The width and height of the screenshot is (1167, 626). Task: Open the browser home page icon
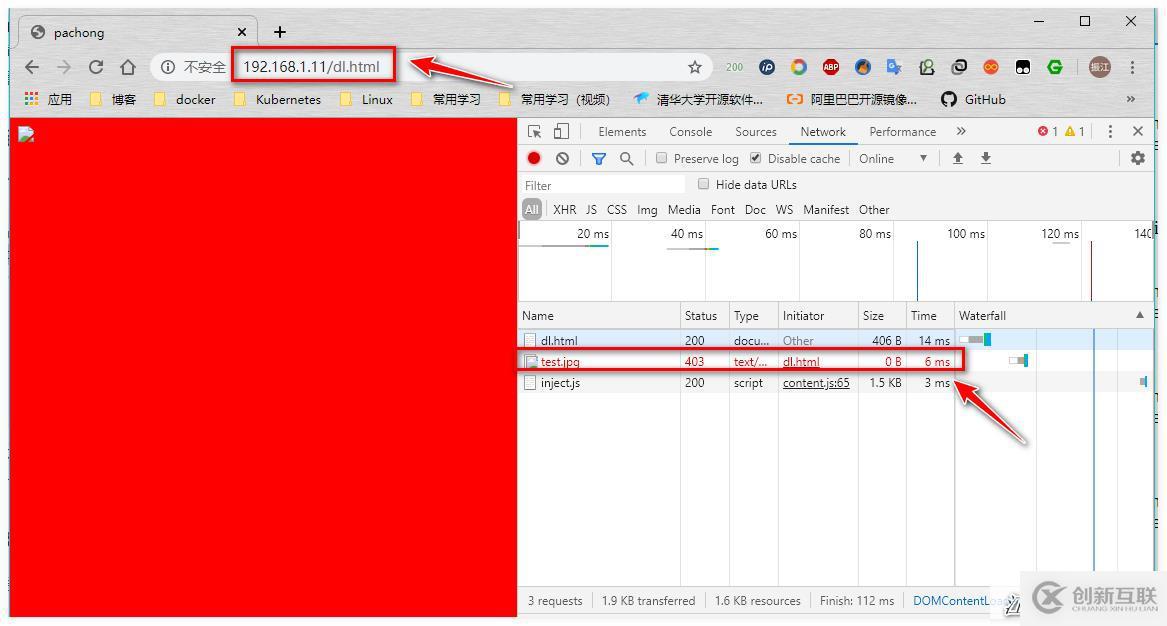[128, 67]
